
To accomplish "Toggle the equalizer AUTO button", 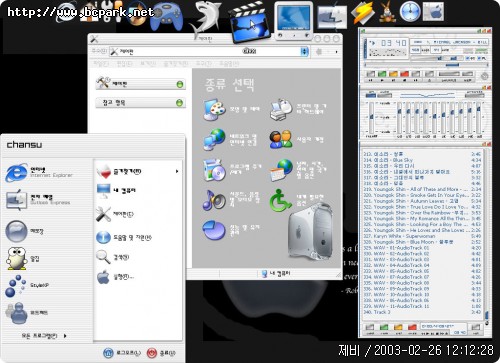I will [384, 94].
